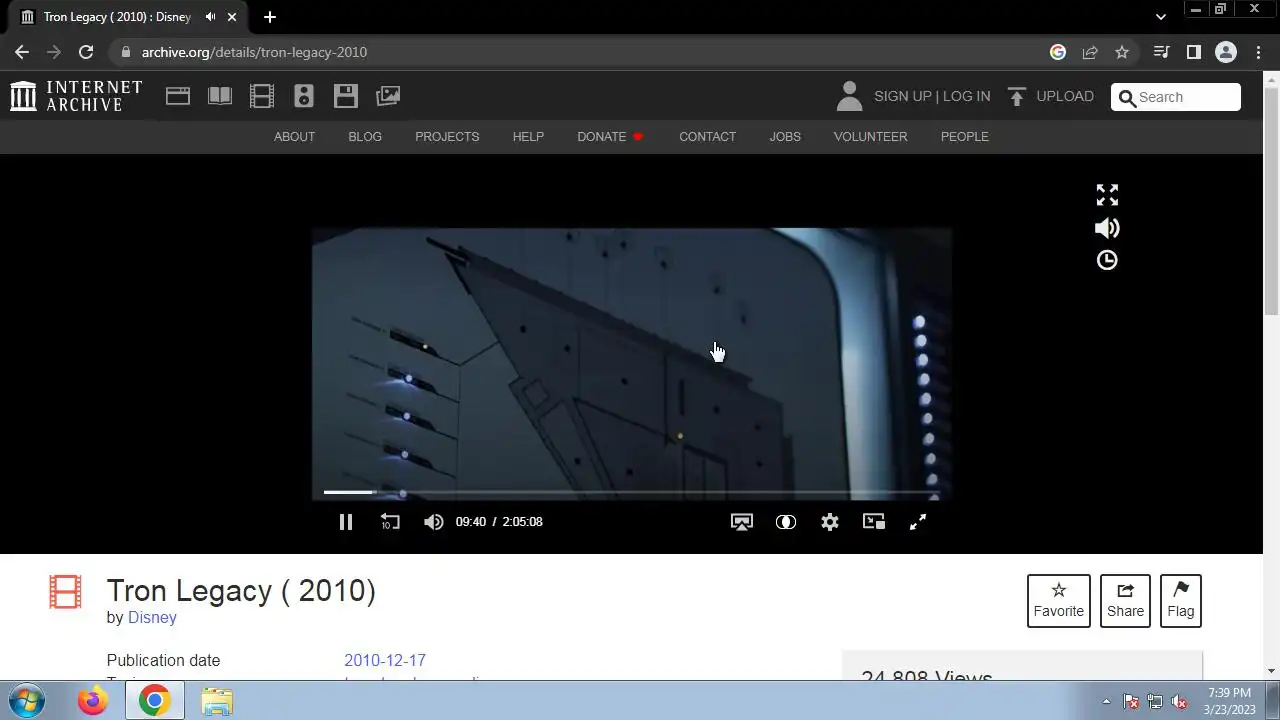Open the Disney creator link
Screen dimensions: 1280x720
click(x=152, y=618)
